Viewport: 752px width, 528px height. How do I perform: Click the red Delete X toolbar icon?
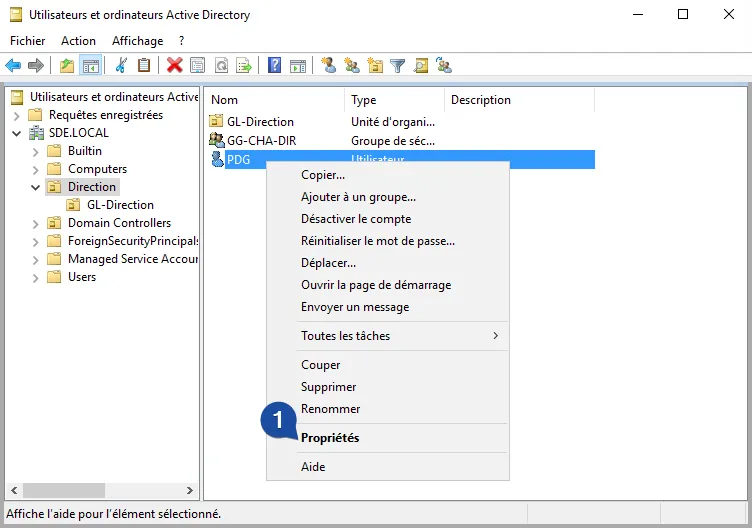pyautogui.click(x=174, y=66)
